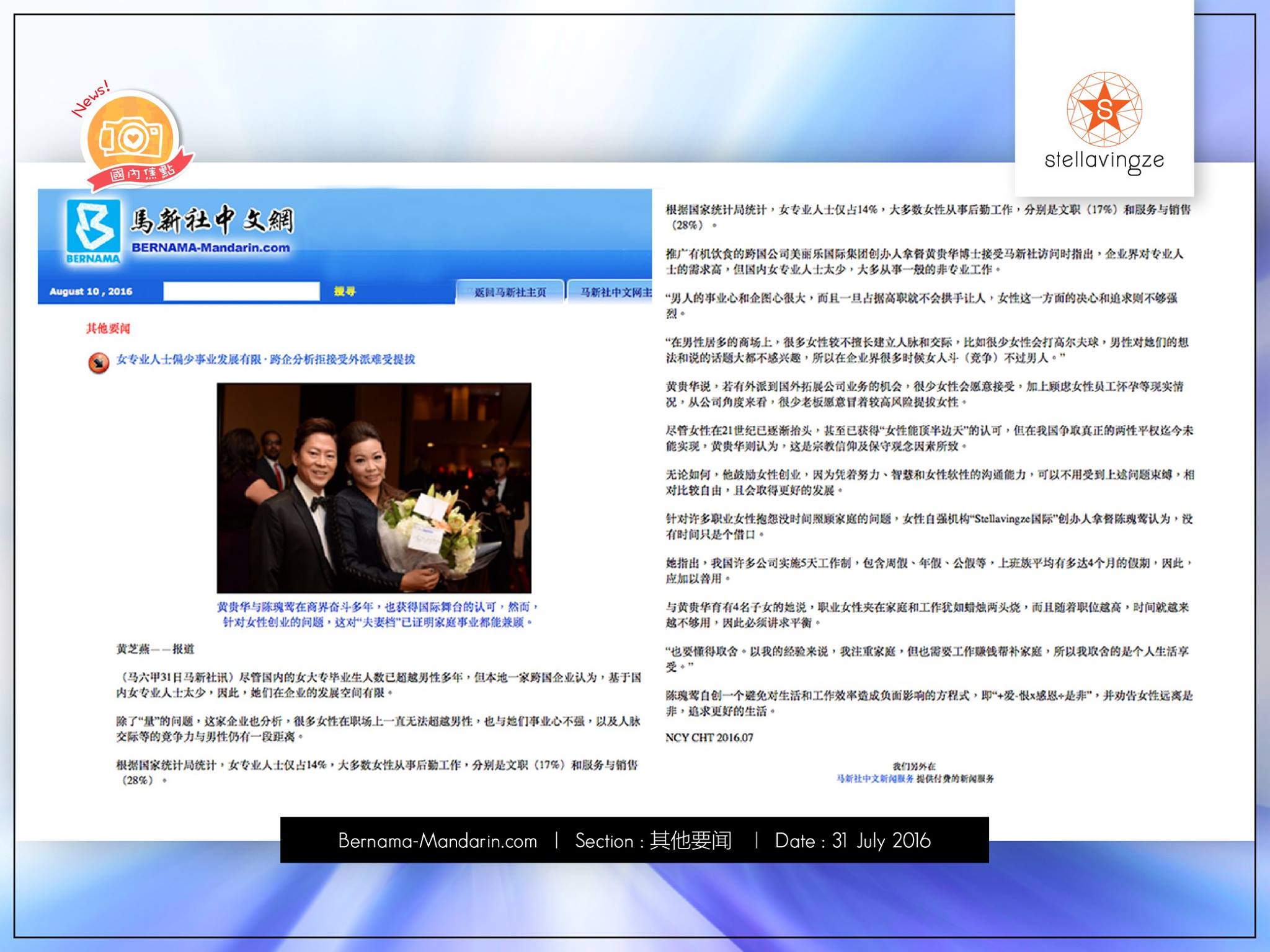Click the stellavingze star logo
1270x952 pixels.
[1104, 109]
